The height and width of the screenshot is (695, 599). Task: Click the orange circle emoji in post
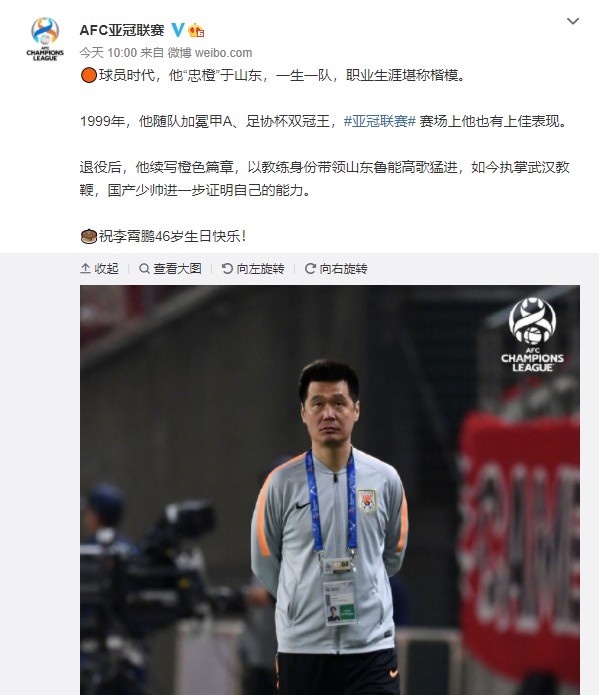point(89,75)
